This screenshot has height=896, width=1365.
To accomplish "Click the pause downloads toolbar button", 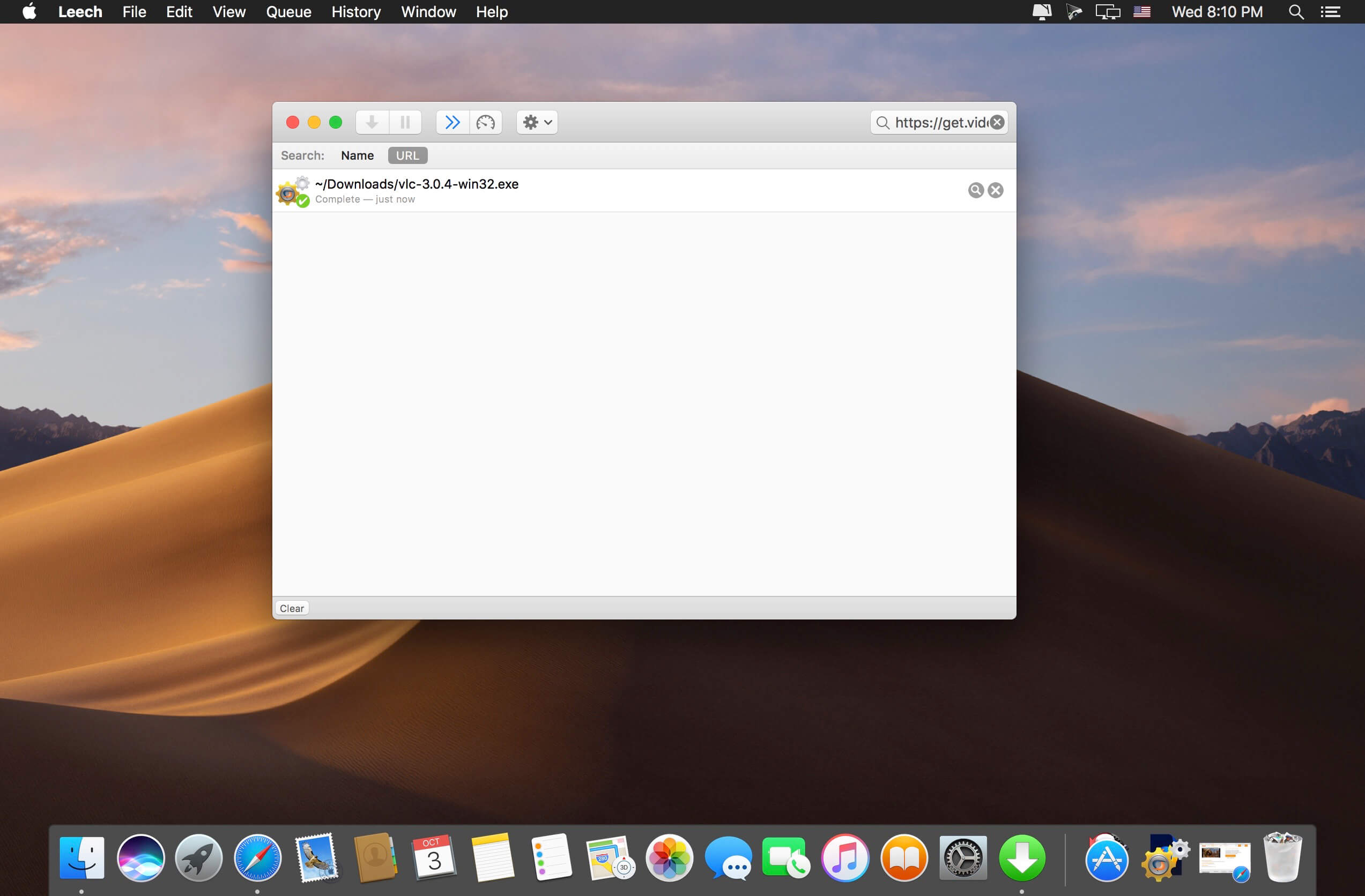I will click(x=405, y=122).
